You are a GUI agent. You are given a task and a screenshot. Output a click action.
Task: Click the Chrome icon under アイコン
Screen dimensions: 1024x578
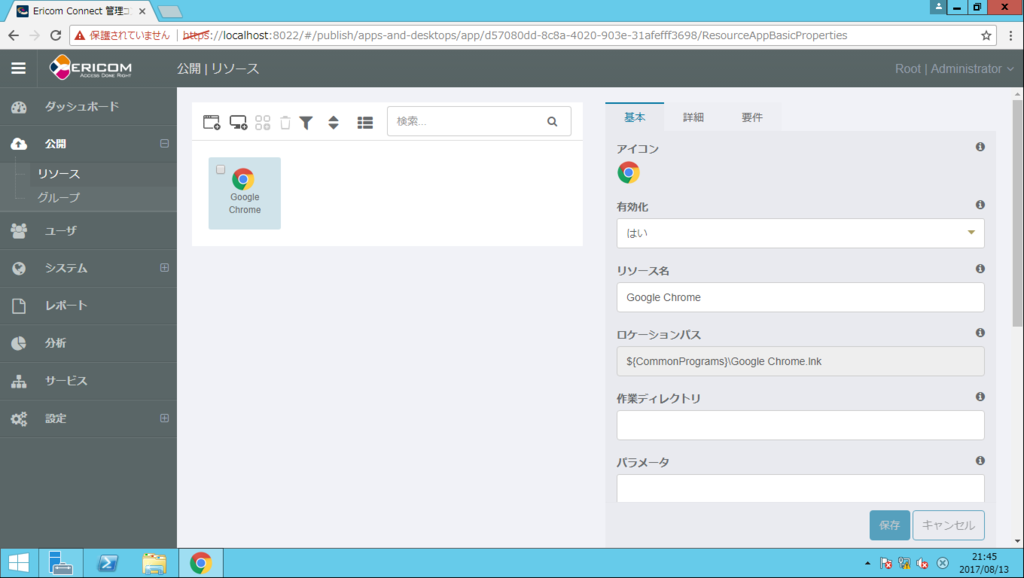pyautogui.click(x=628, y=172)
